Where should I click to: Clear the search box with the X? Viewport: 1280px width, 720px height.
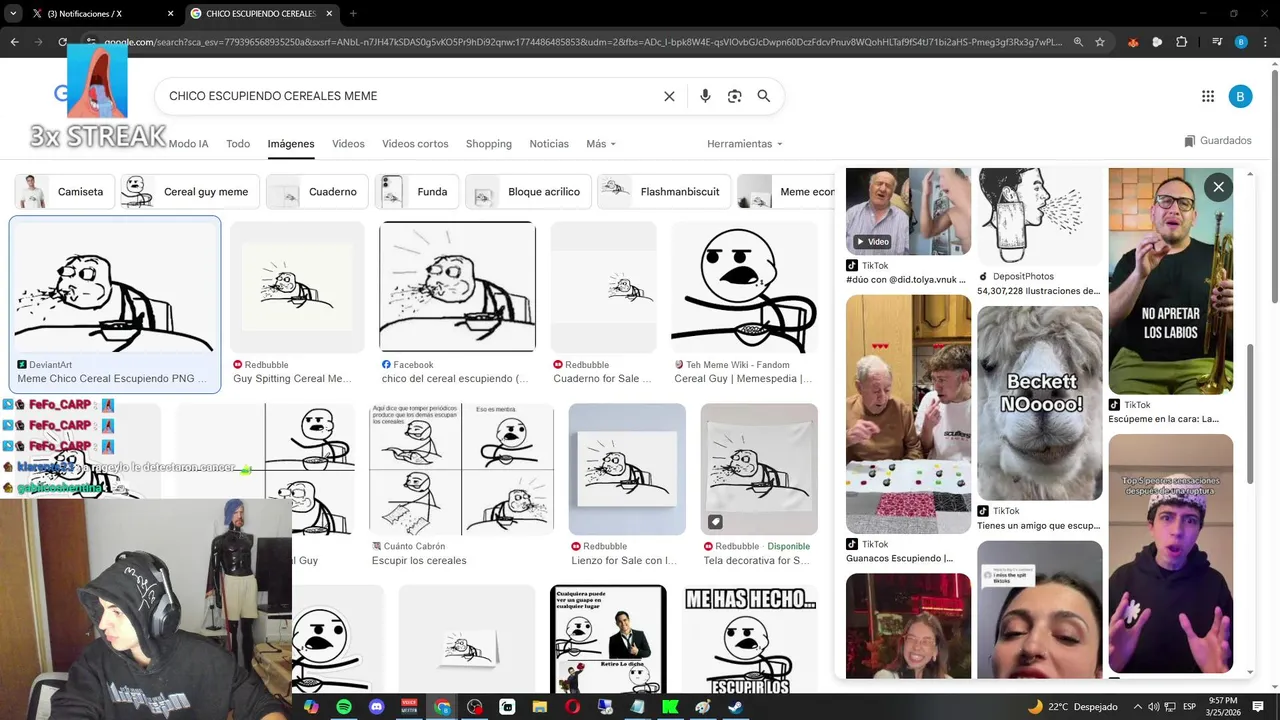[x=669, y=96]
